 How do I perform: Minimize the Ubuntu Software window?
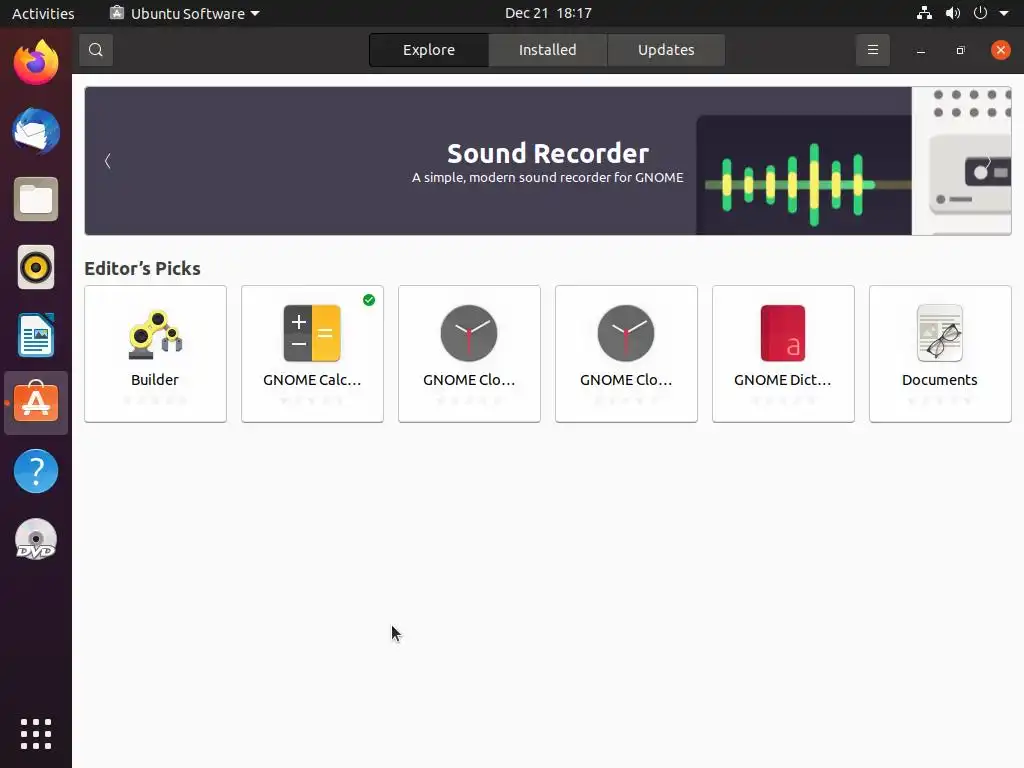click(x=921, y=50)
